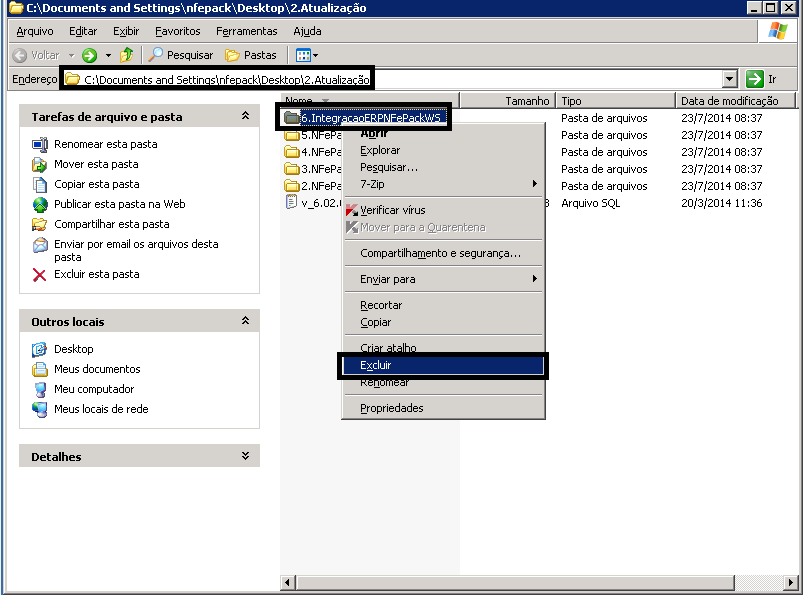Viewport: 803px width, 595px height.
Task: Choose Excluir in the context menu
Action: (376, 366)
